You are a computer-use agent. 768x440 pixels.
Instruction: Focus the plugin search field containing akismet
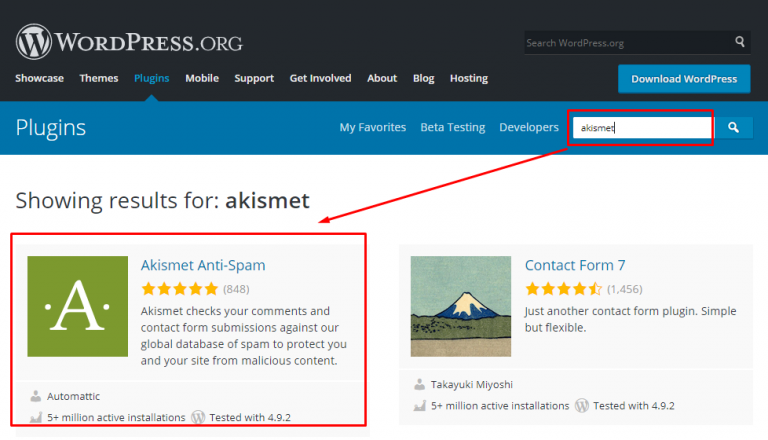642,127
